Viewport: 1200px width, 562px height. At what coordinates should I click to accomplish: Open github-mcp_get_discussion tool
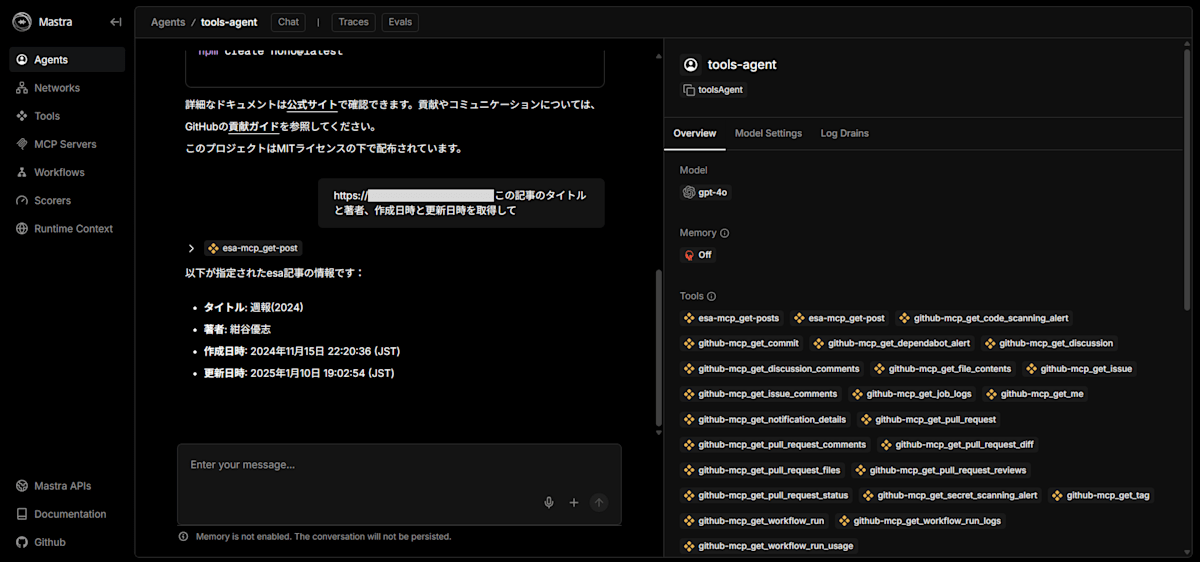click(1049, 343)
